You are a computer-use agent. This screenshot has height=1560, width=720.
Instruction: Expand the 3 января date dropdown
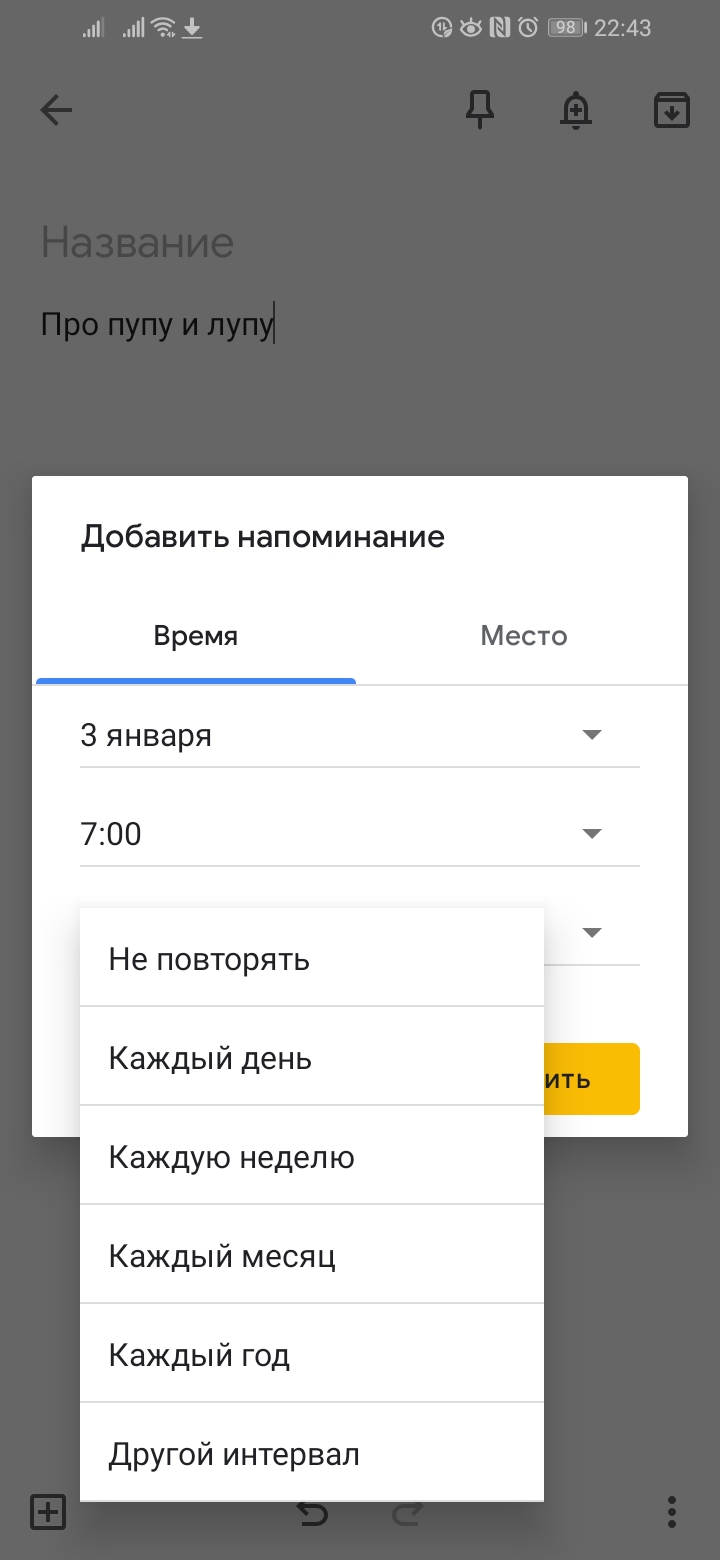click(x=360, y=736)
